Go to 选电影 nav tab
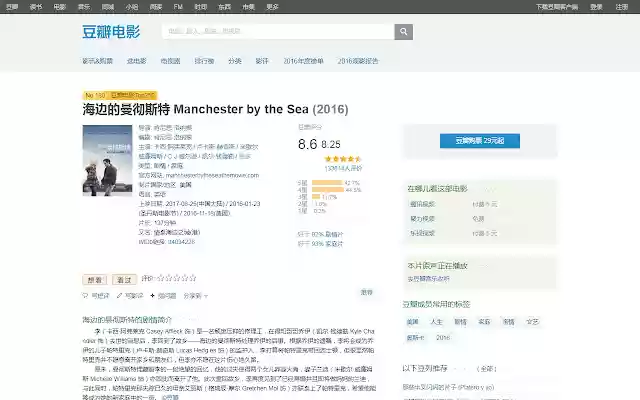This screenshot has width=640, height=400. pyautogui.click(x=136, y=61)
